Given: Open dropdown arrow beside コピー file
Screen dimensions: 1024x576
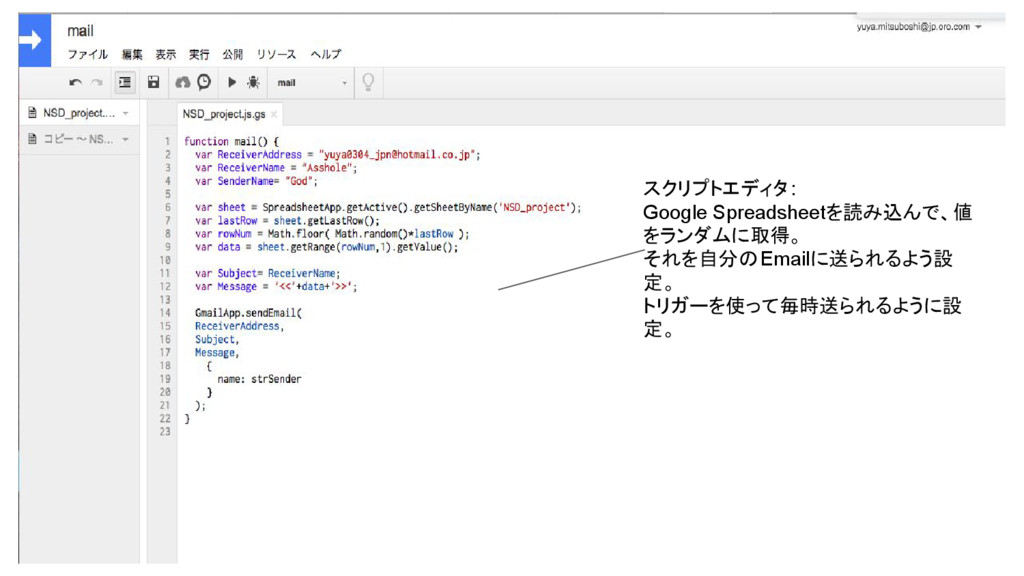Looking at the screenshot, I should pos(125,140).
